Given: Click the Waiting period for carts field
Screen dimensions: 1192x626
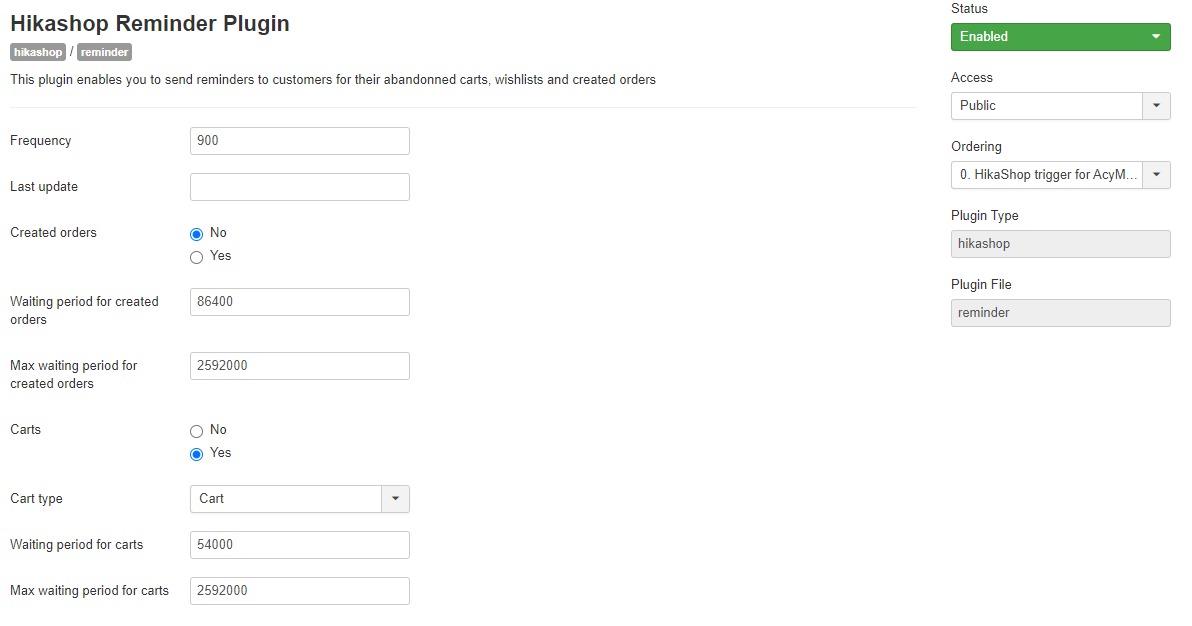Looking at the screenshot, I should (300, 545).
